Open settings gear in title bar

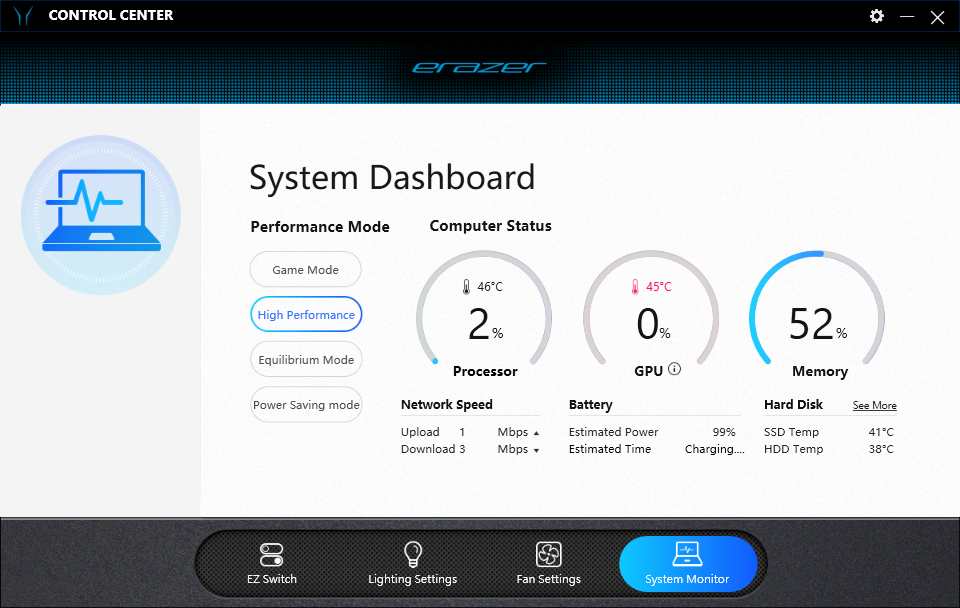[x=877, y=16]
